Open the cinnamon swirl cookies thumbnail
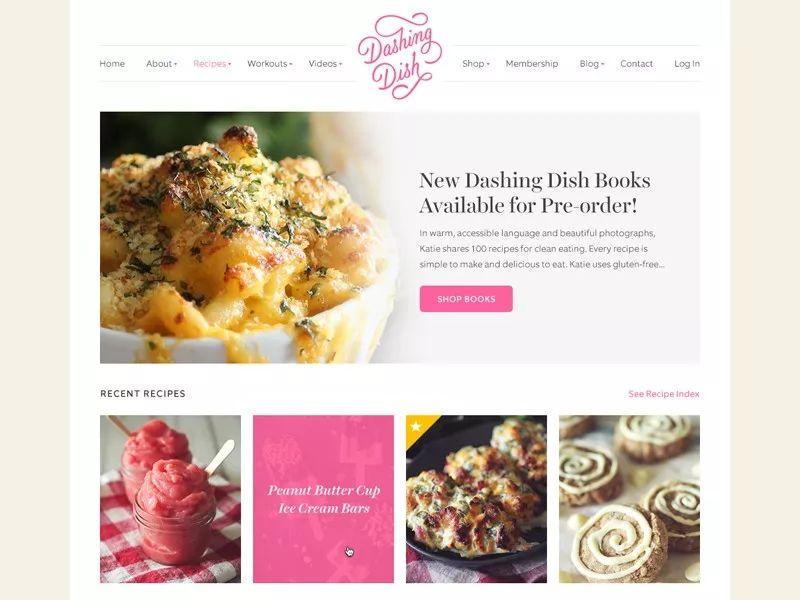The image size is (800, 600). click(630, 499)
